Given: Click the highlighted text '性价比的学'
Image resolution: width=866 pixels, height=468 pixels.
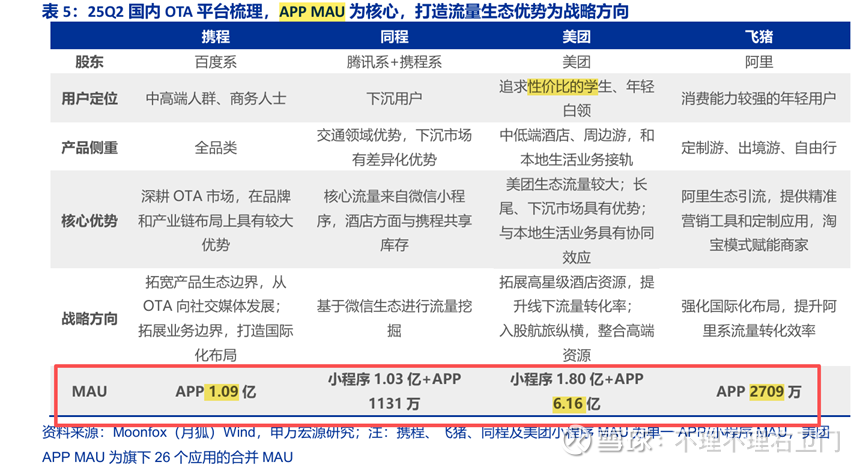Looking at the screenshot, I should tap(563, 87).
